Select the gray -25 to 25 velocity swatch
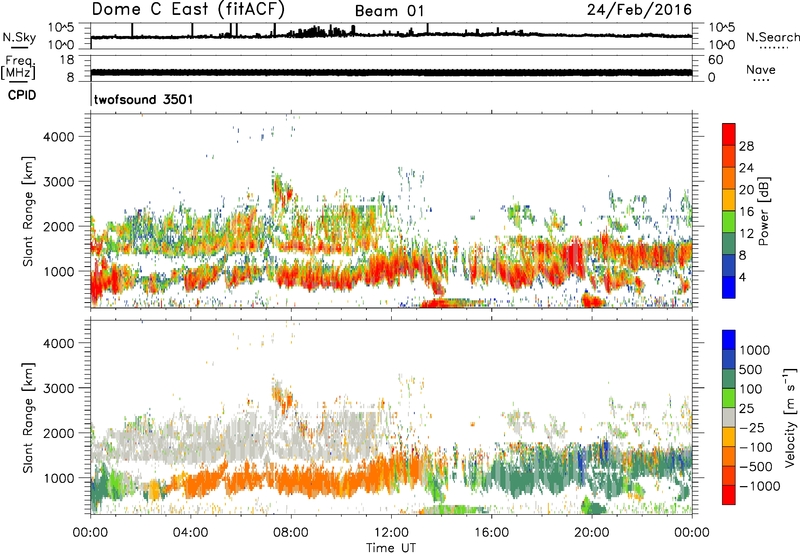 point(729,418)
